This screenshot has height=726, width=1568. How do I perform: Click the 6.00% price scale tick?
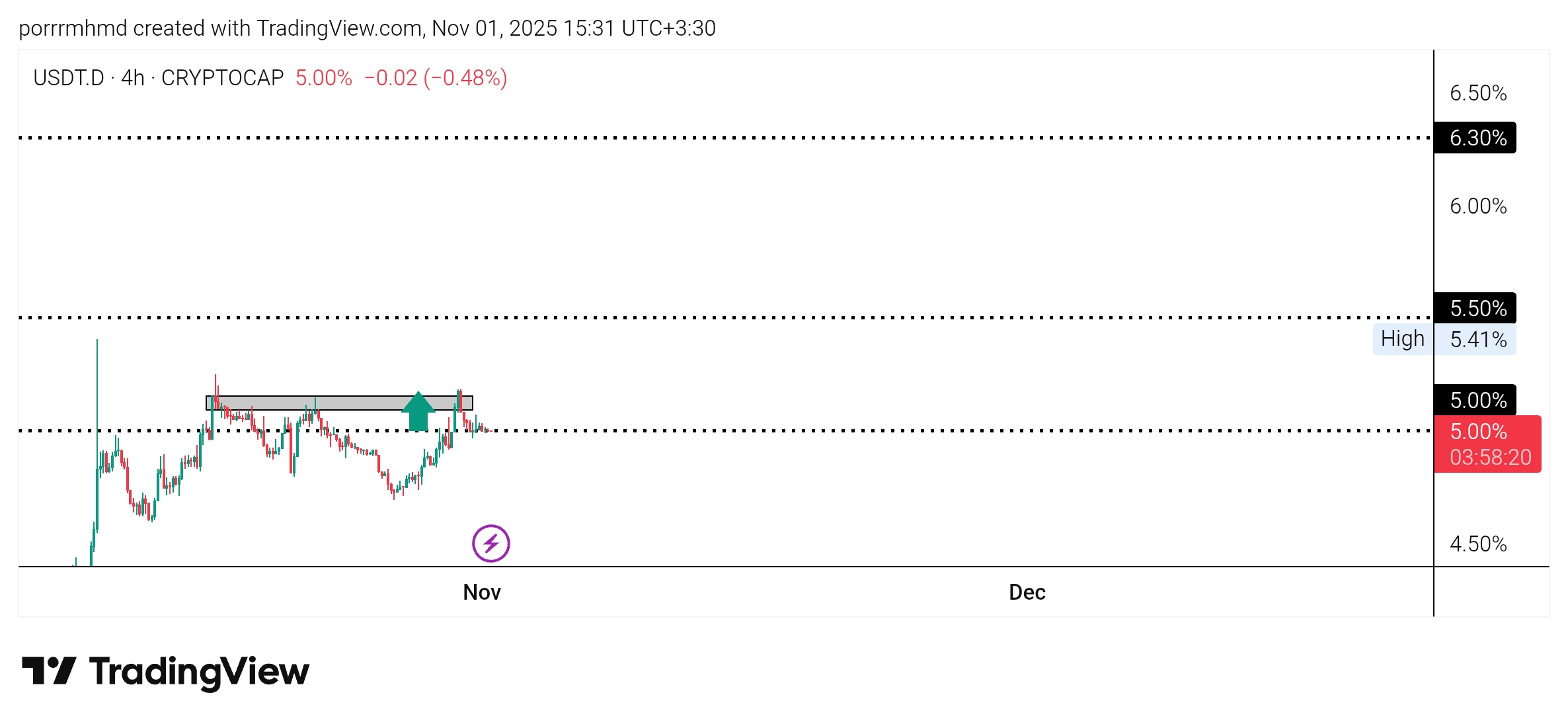[1477, 206]
